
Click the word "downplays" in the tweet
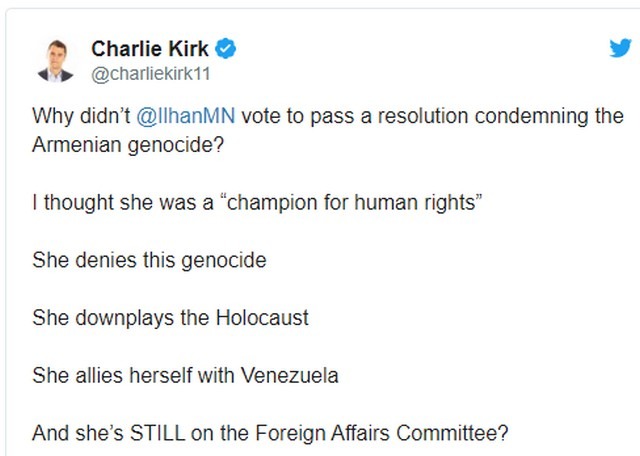click(x=124, y=318)
